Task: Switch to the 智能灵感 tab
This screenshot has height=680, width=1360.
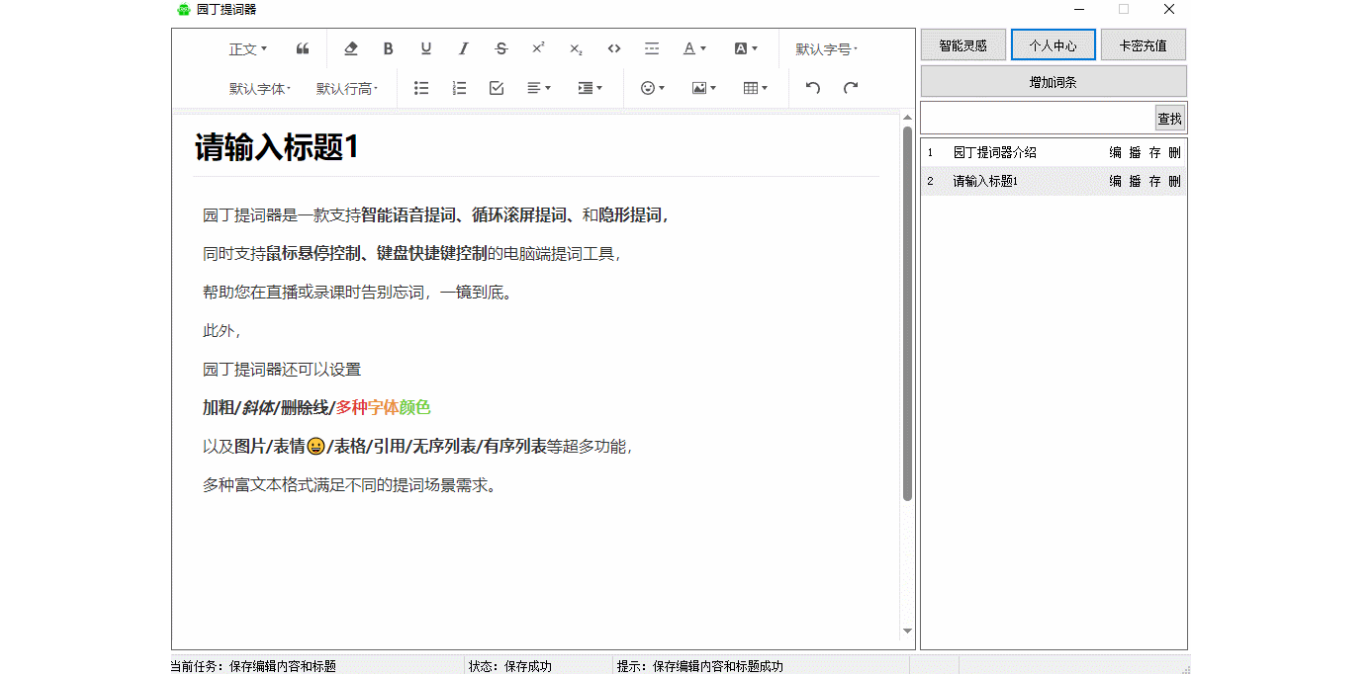Action: point(962,45)
